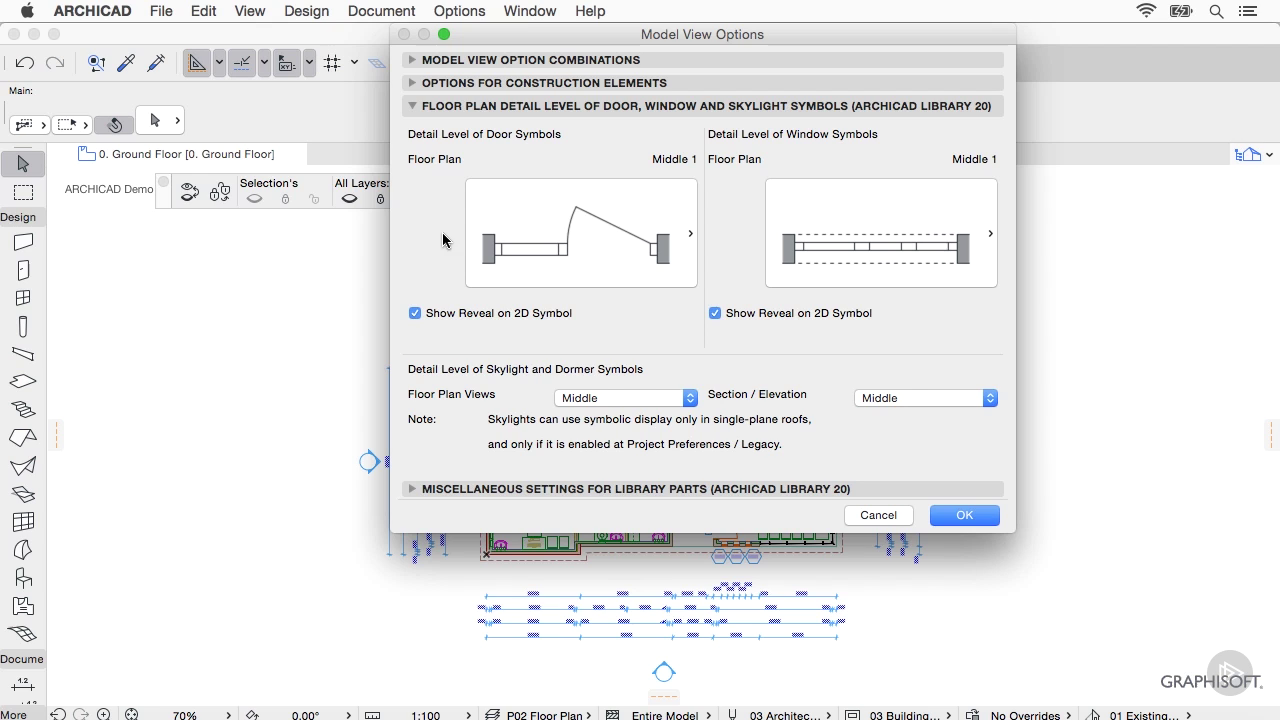Image resolution: width=1280 pixels, height=720 pixels.
Task: Open window symbol detail level chevron
Action: tap(990, 234)
